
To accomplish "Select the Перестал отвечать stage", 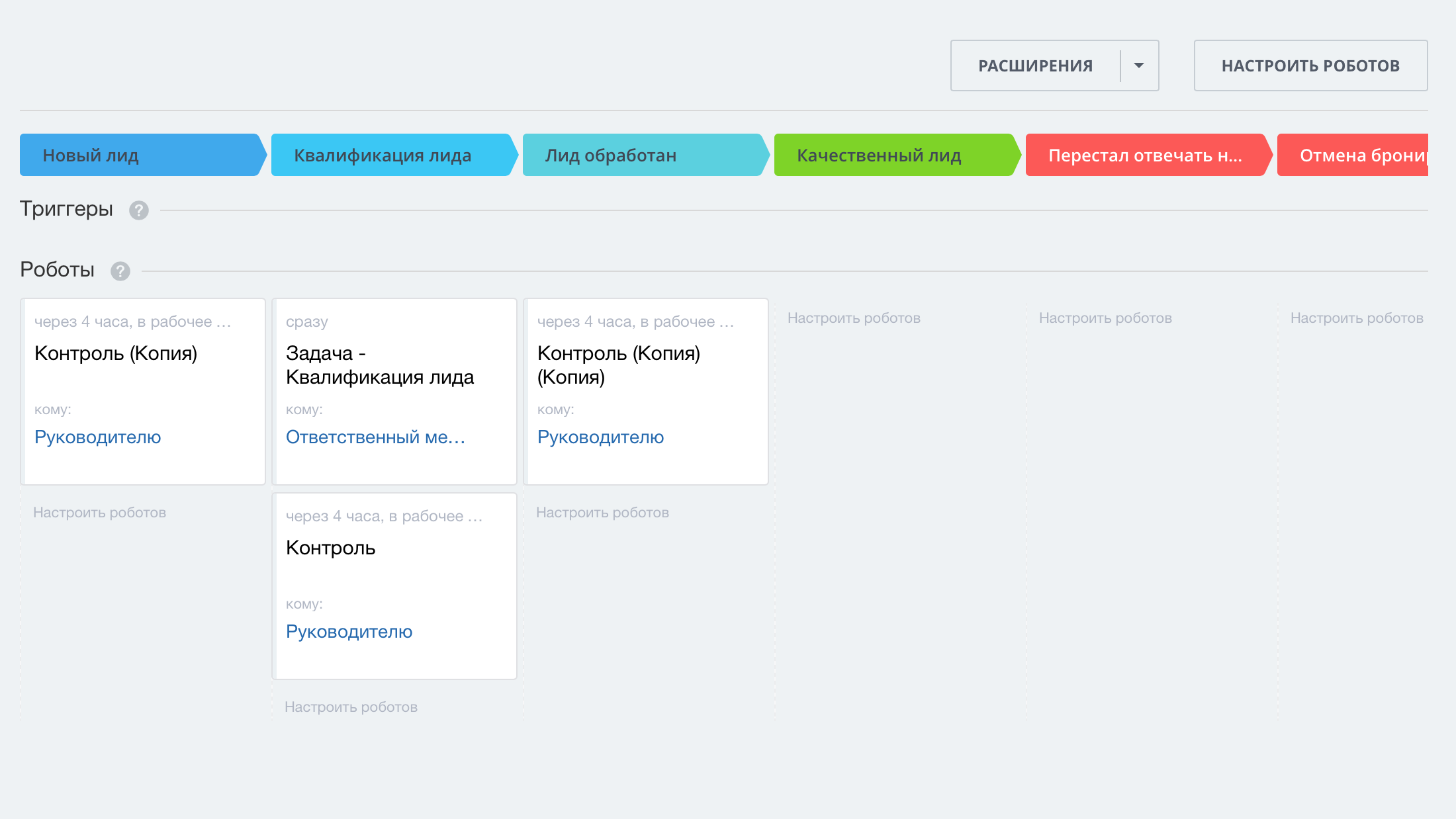I will click(1145, 155).
